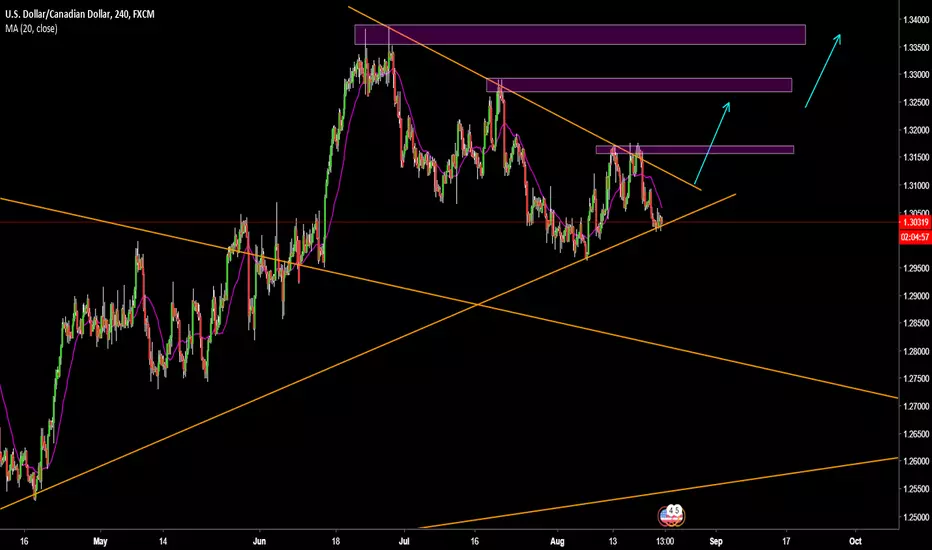The height and width of the screenshot is (550, 932).
Task: Click the 1.26000 price axis label
Action: click(x=915, y=461)
